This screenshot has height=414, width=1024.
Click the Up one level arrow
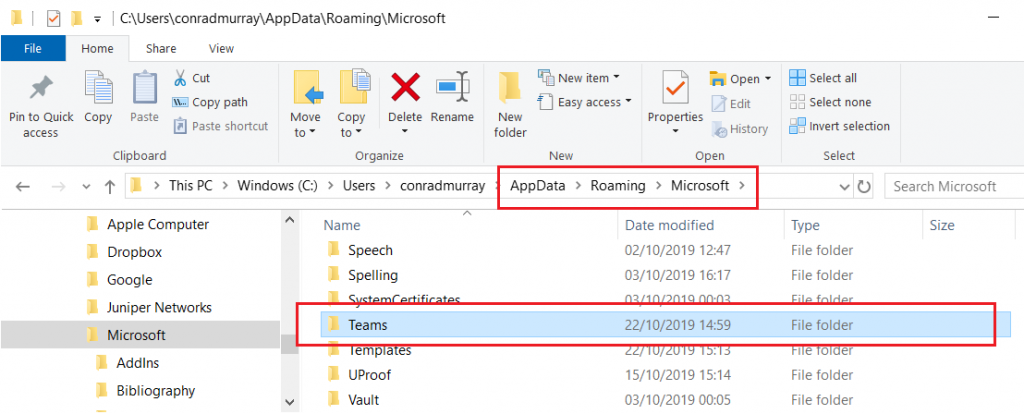[110, 187]
